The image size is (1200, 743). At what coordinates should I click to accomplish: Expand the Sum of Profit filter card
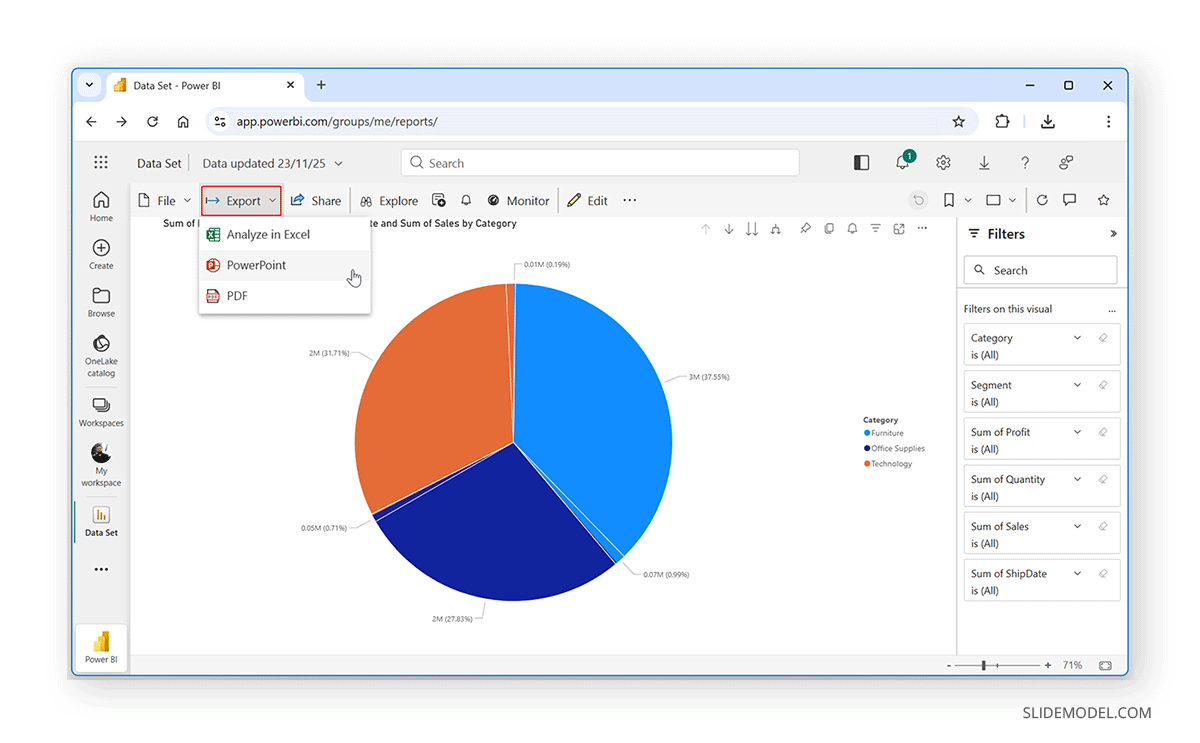[x=1078, y=432]
